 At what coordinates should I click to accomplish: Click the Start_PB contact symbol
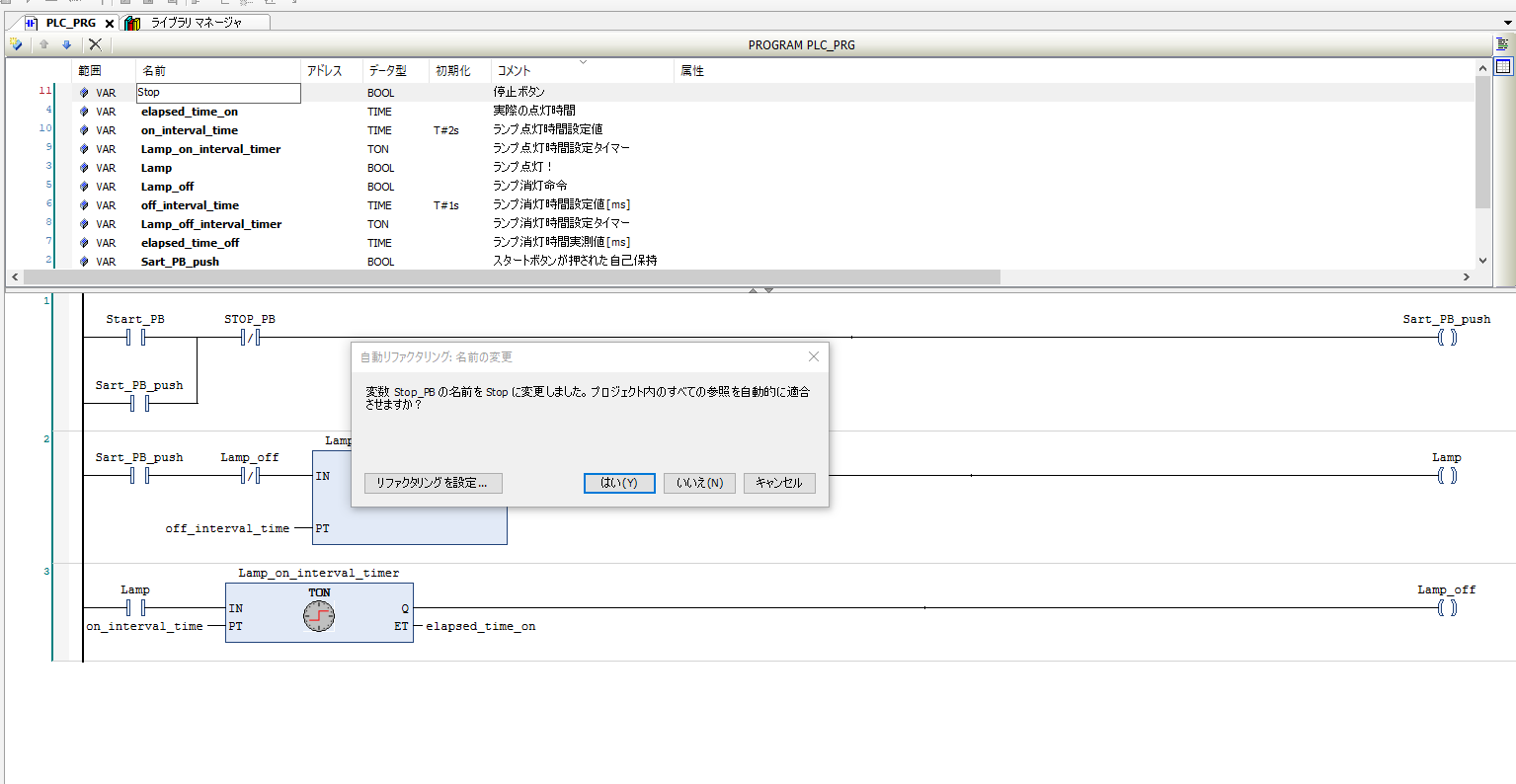136,338
